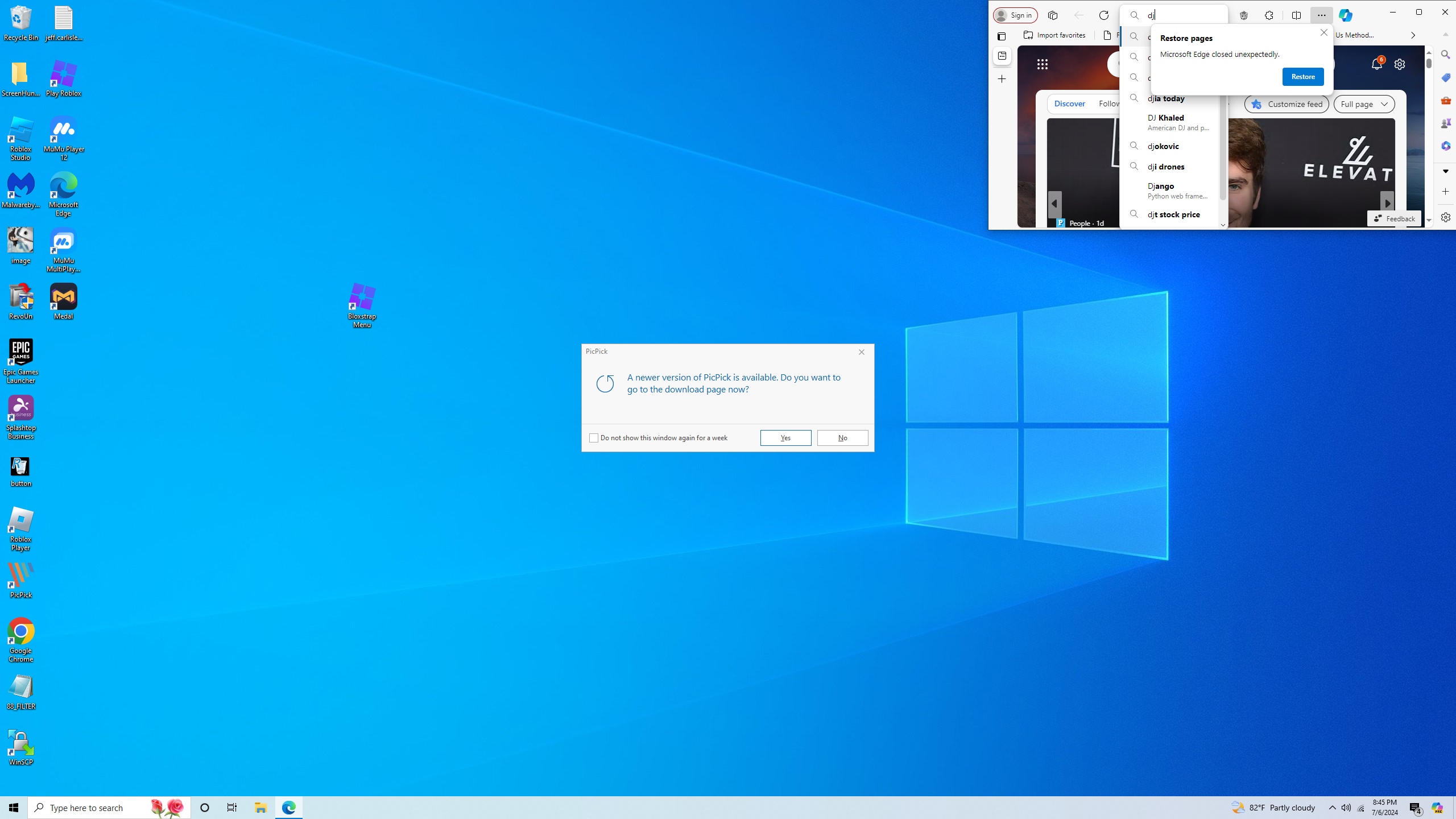Viewport: 1456px width, 819px height.
Task: Switch to the Discover tab
Action: point(1069,104)
